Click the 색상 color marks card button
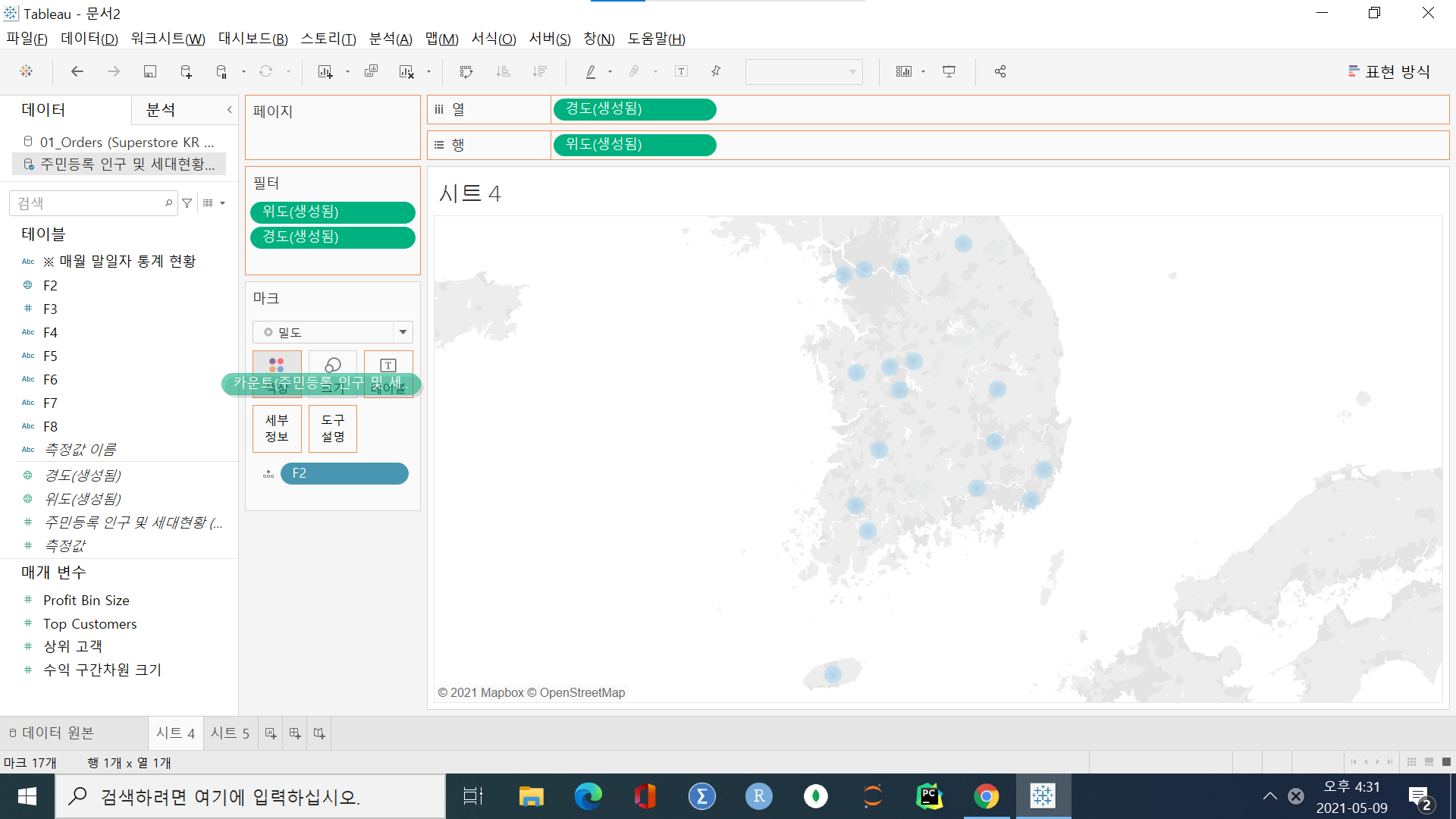This screenshot has width=1456, height=819. tap(277, 366)
